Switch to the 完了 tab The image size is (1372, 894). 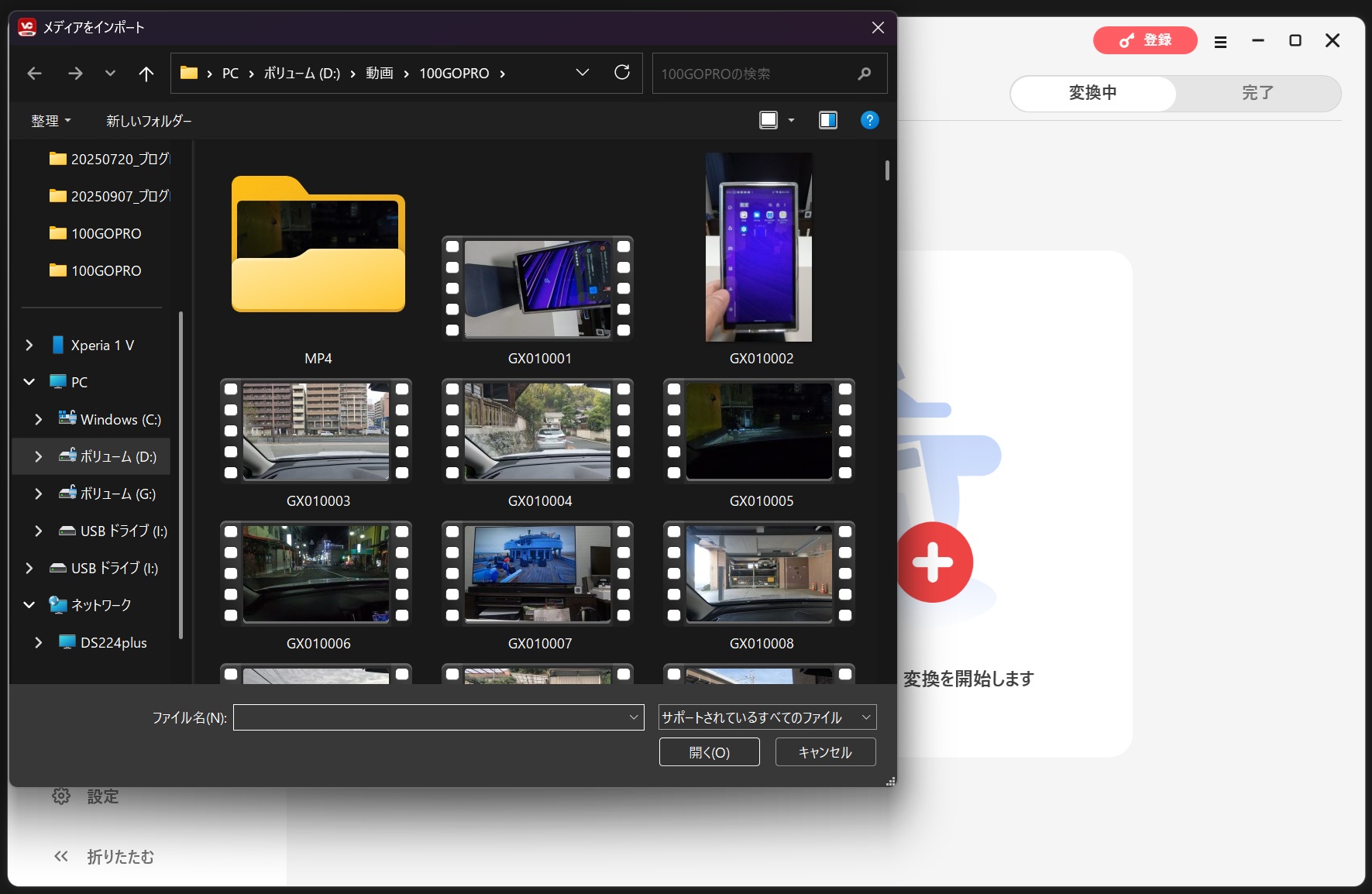(1257, 93)
